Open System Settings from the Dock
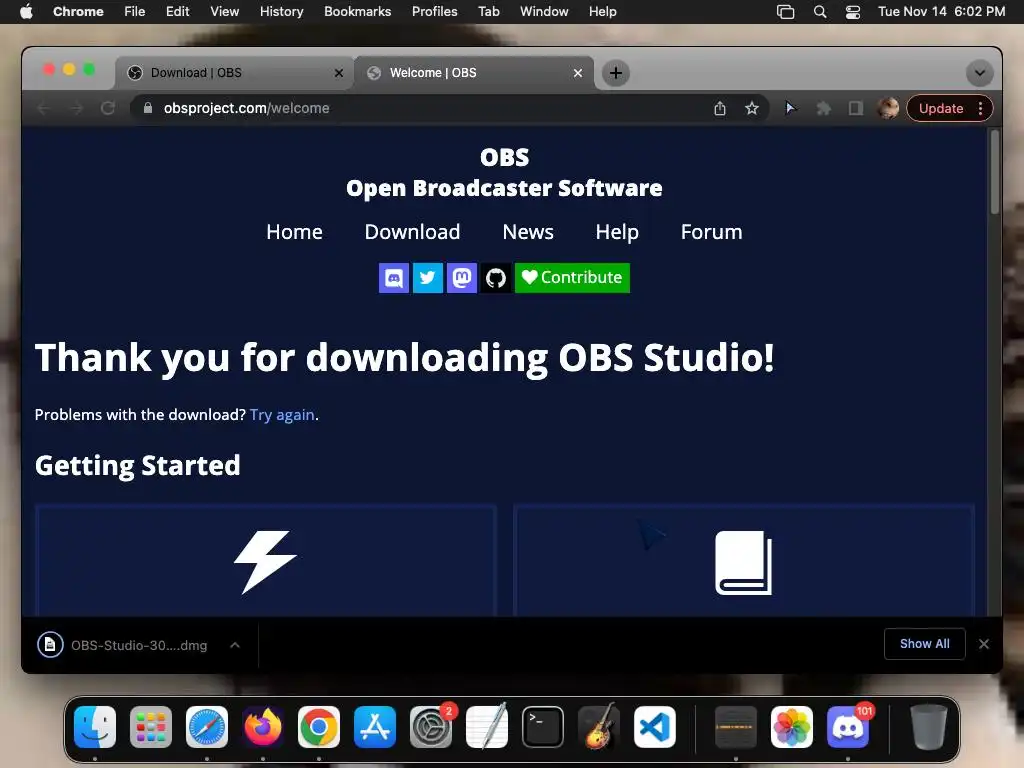The image size is (1024, 768). (431, 727)
